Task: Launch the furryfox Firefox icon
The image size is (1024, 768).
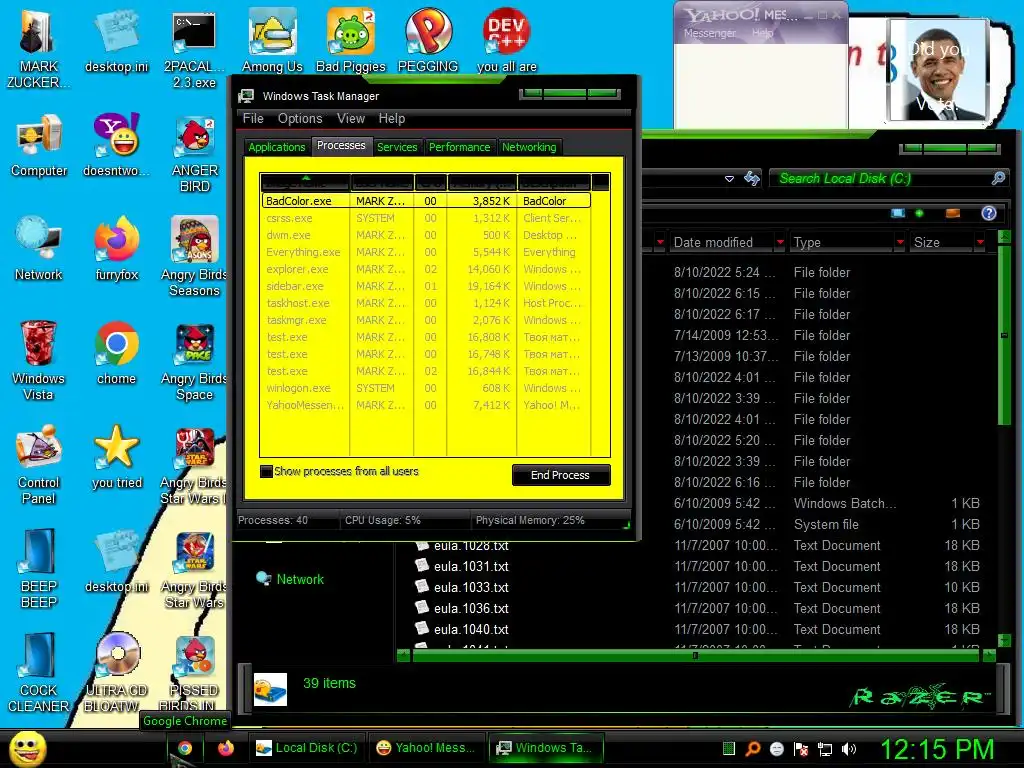Action: 116,249
